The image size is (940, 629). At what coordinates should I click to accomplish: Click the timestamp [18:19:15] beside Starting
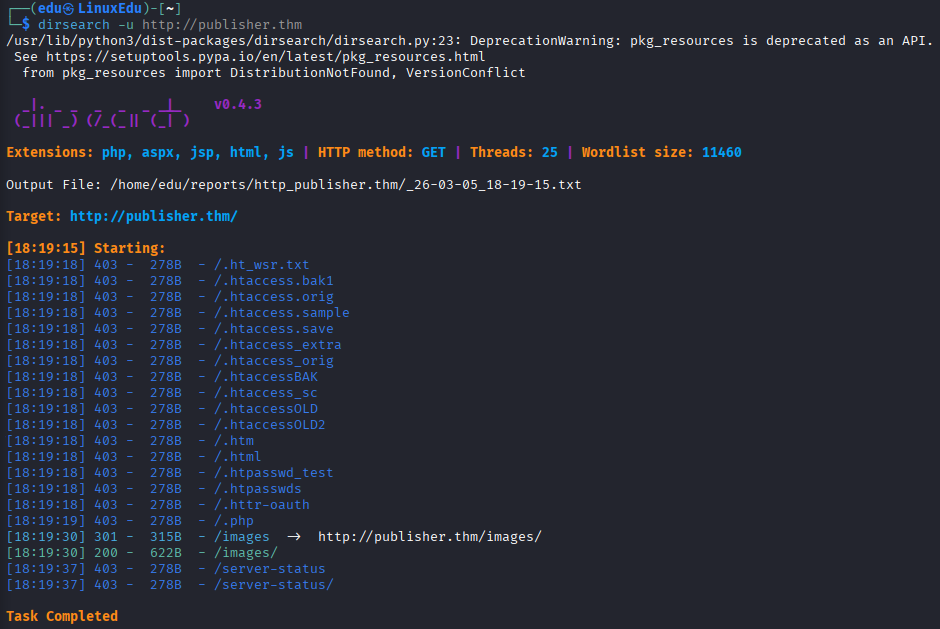[46, 248]
